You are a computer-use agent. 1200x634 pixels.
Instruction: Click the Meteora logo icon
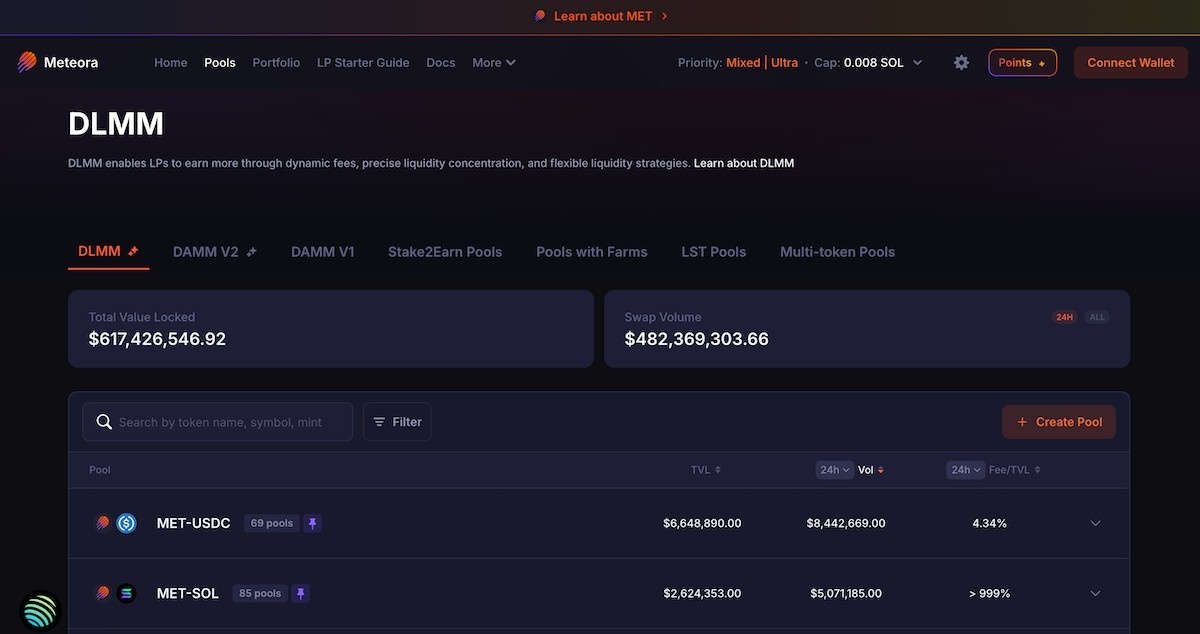click(27, 62)
